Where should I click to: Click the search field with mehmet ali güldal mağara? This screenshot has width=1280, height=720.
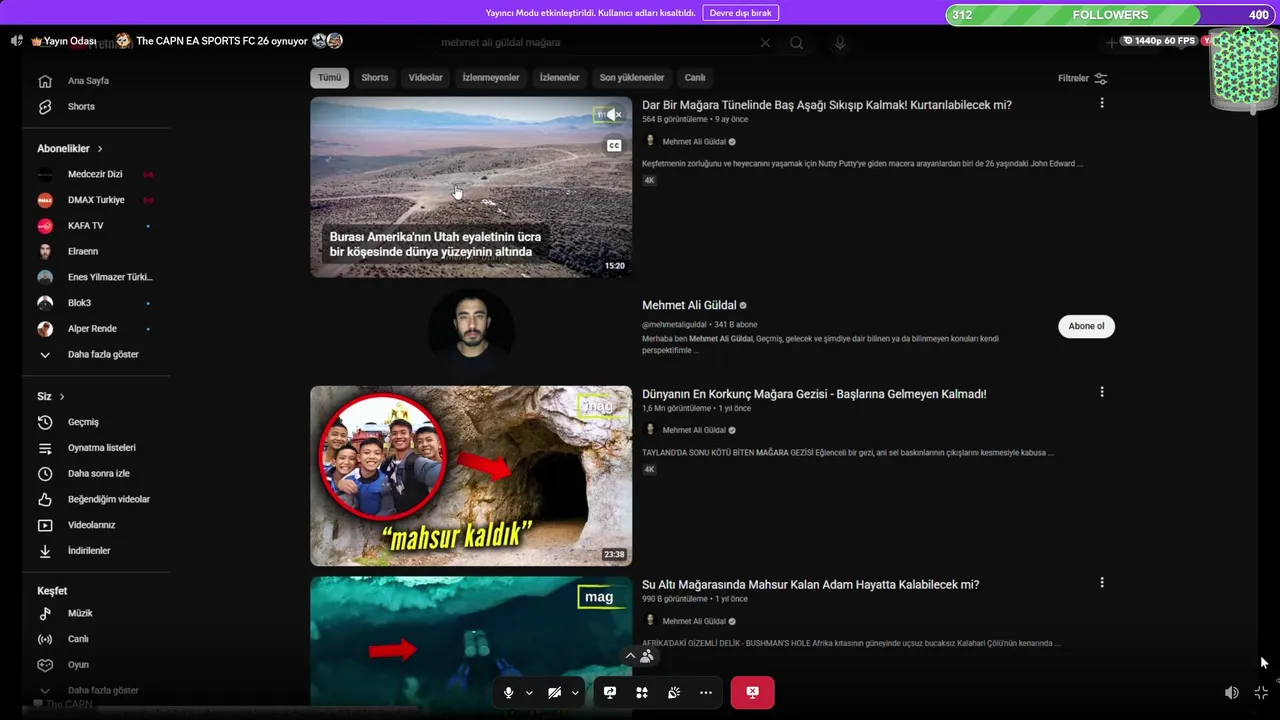coord(595,43)
